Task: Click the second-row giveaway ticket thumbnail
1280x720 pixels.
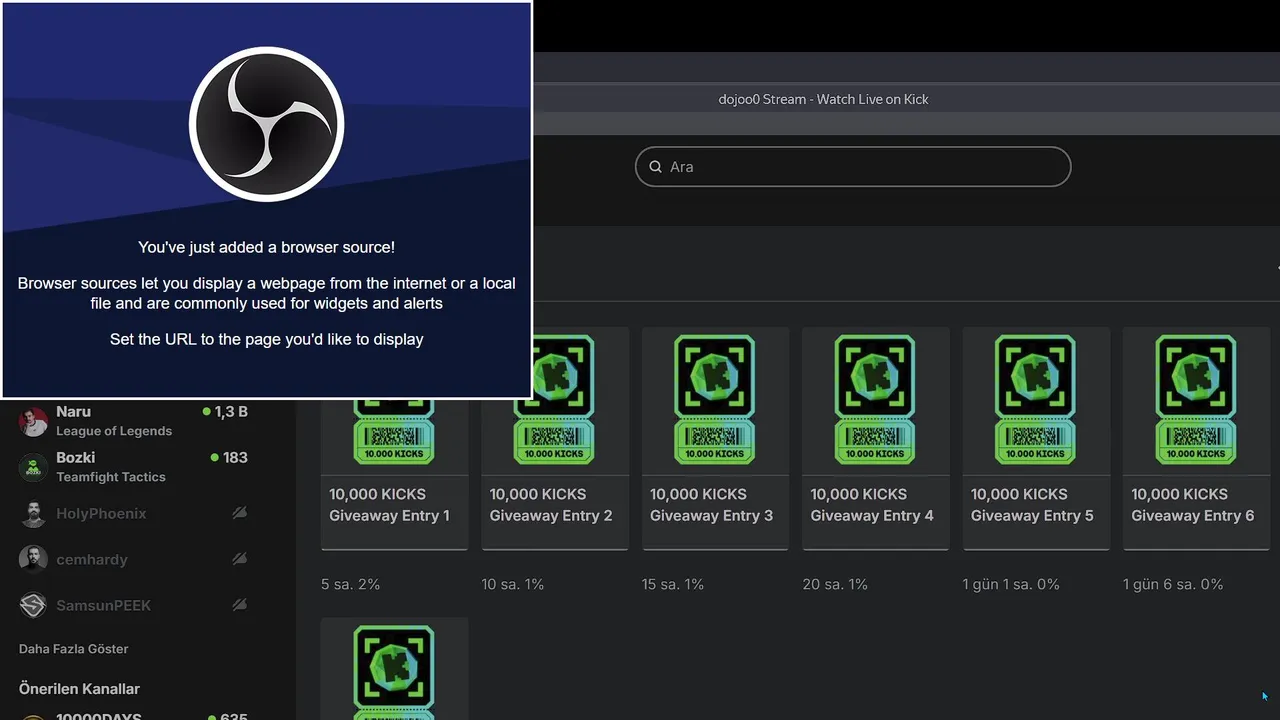Action: coord(394,672)
